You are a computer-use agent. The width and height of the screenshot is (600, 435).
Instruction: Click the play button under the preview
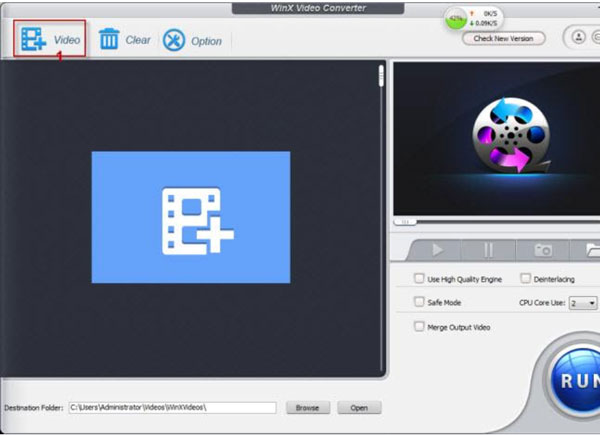437,250
